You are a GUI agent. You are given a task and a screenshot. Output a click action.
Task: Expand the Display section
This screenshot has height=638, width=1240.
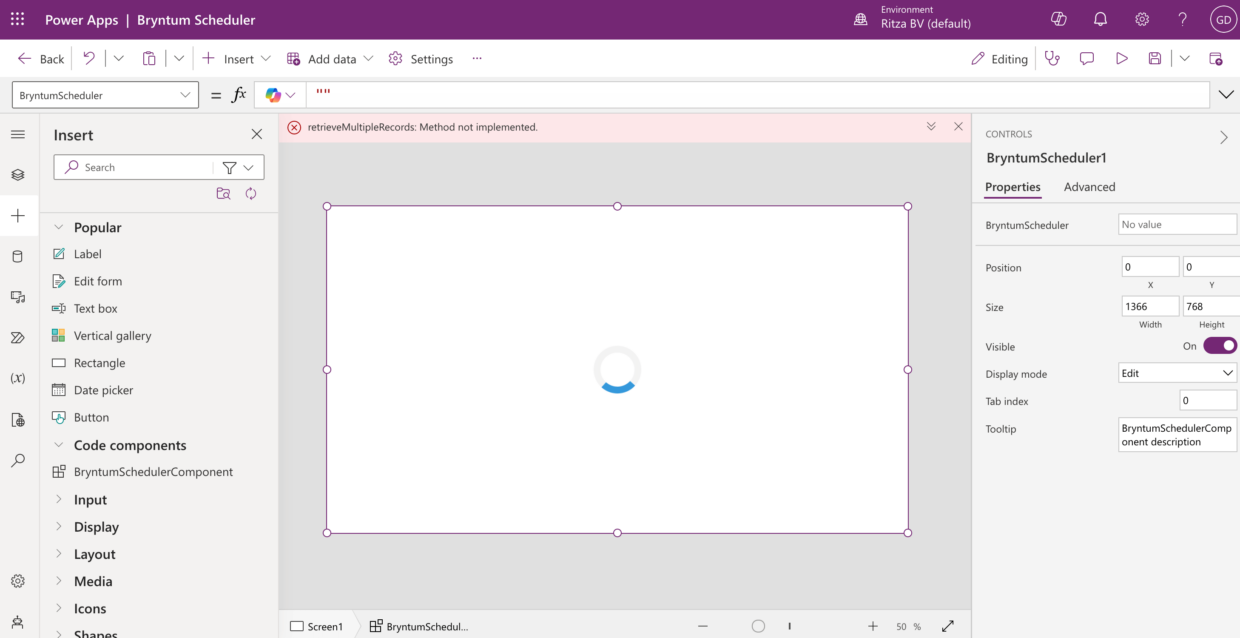(58, 527)
